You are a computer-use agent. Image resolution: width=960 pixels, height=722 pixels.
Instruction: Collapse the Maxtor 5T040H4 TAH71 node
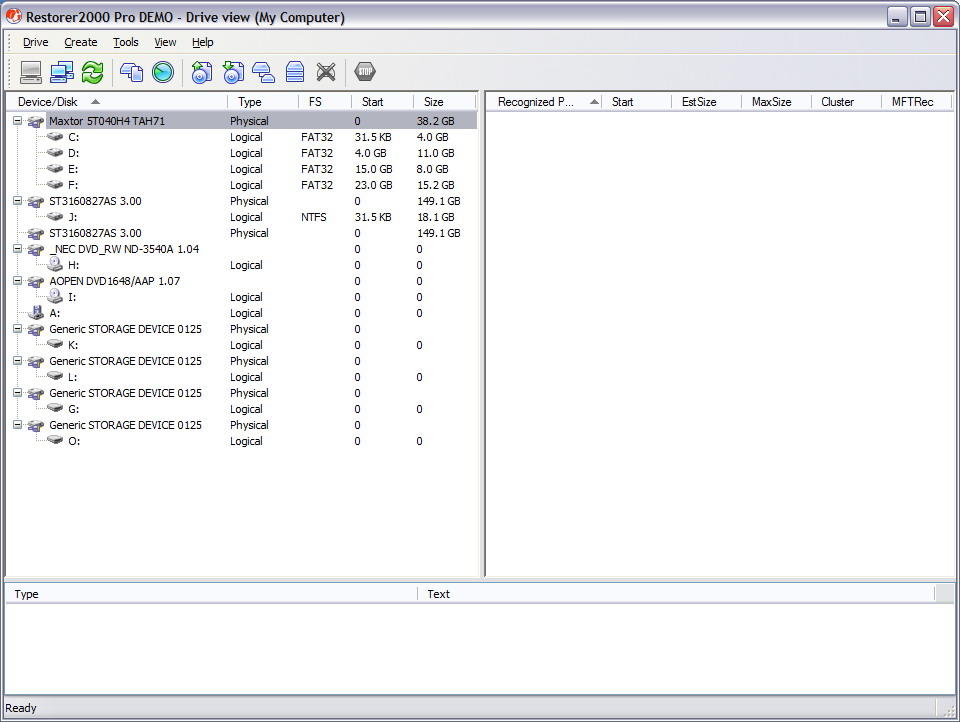18,121
